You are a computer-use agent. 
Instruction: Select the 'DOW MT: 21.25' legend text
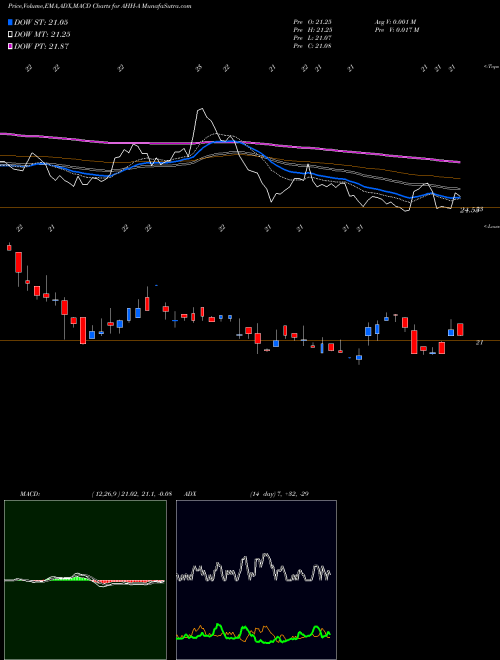42,35
